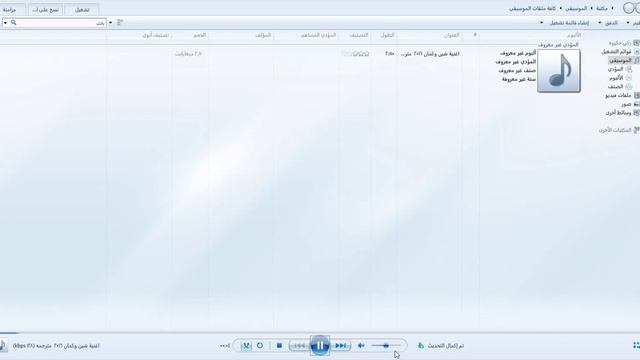This screenshot has height=360, width=640.
Task: Click "مكتبة" in the breadcrumb path
Action: [602, 8]
